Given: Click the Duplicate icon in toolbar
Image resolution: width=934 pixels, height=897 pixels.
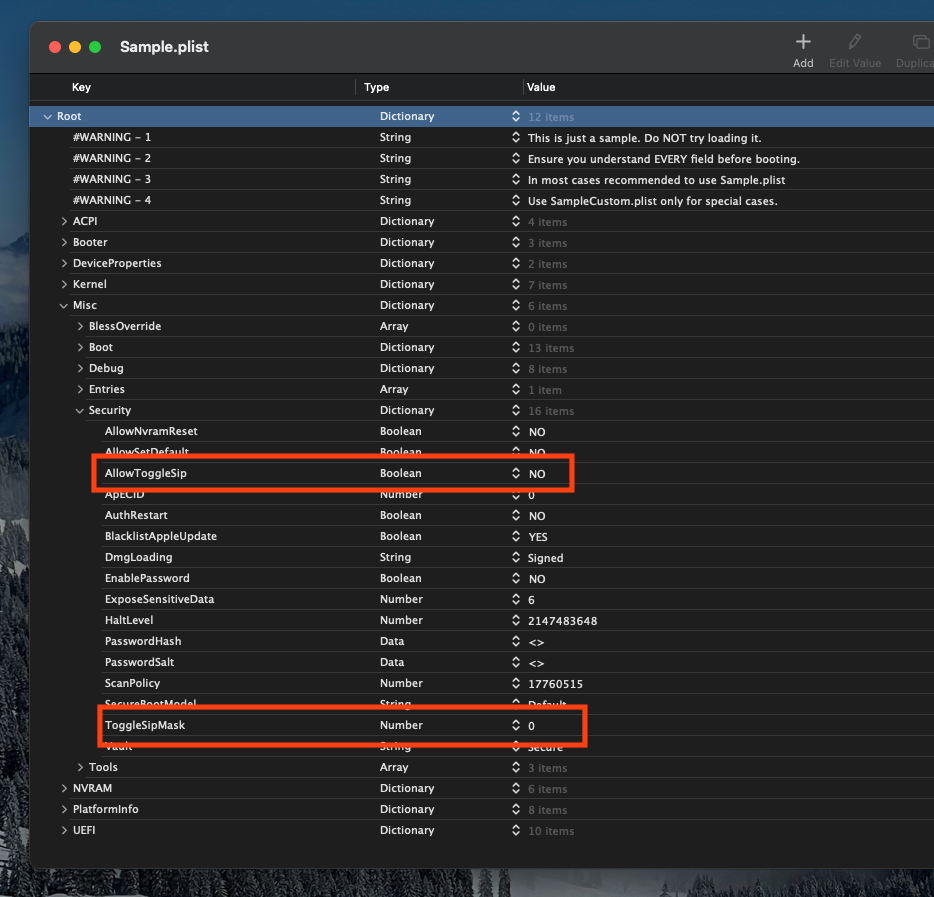Looking at the screenshot, I should [x=918, y=42].
